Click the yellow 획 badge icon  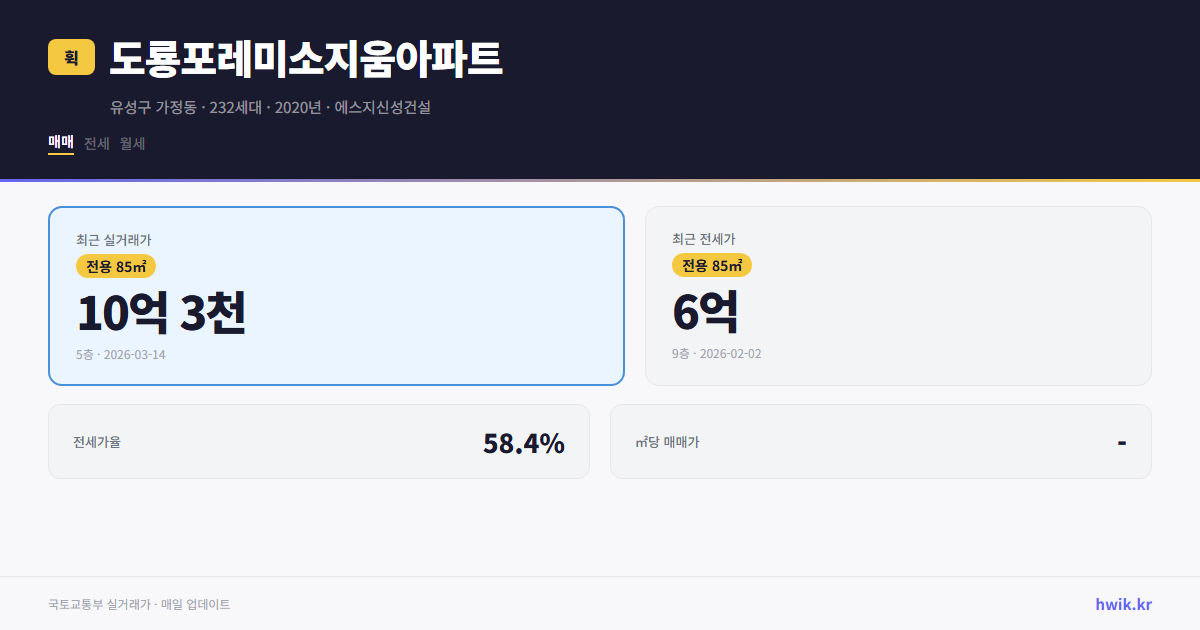pyautogui.click(x=69, y=58)
